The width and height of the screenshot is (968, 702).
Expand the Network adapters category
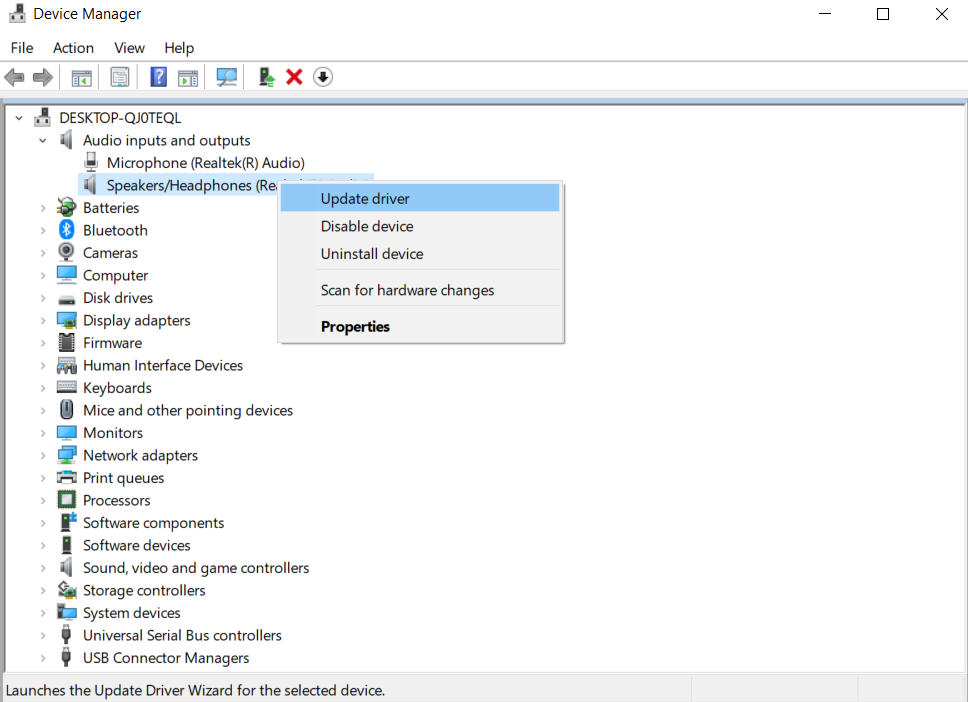tap(43, 456)
